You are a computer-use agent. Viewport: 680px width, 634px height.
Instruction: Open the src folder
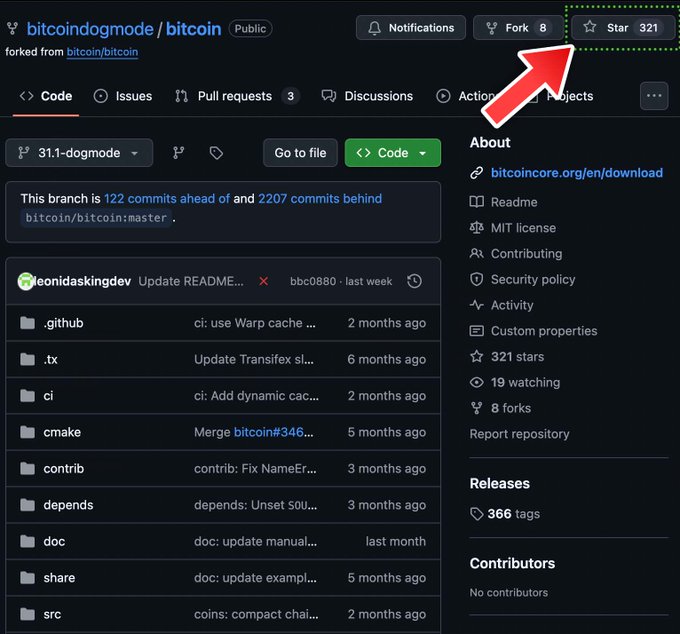pos(52,614)
